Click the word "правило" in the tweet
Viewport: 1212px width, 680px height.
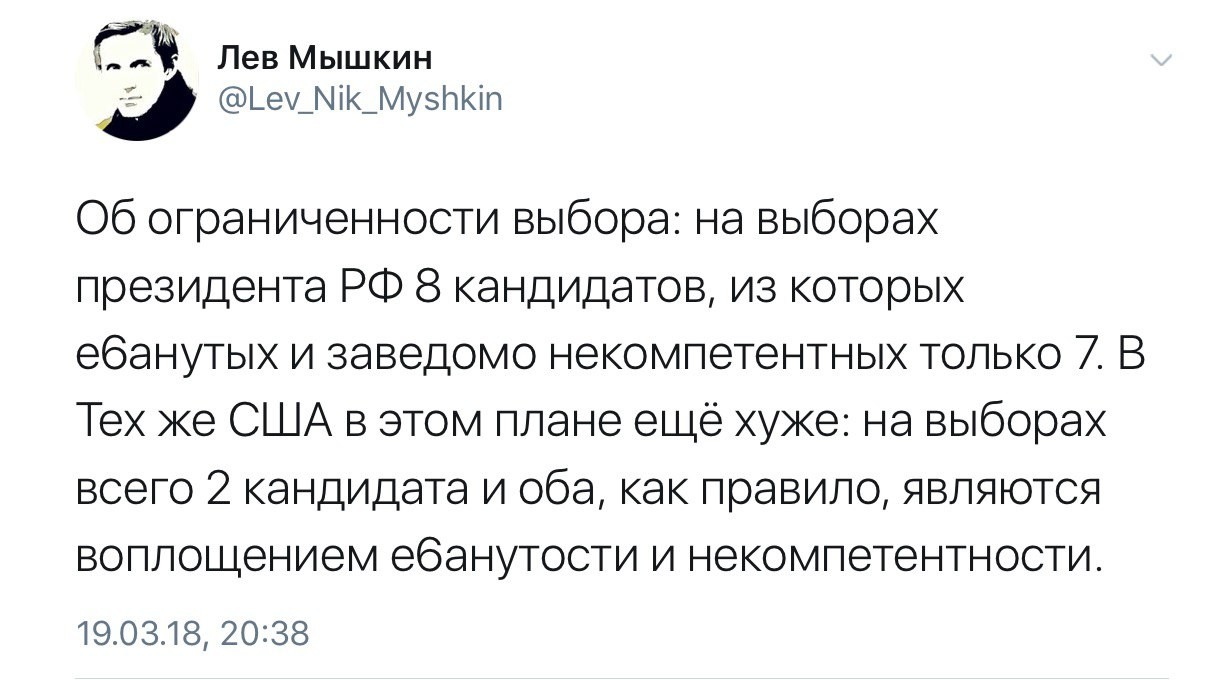(x=806, y=491)
